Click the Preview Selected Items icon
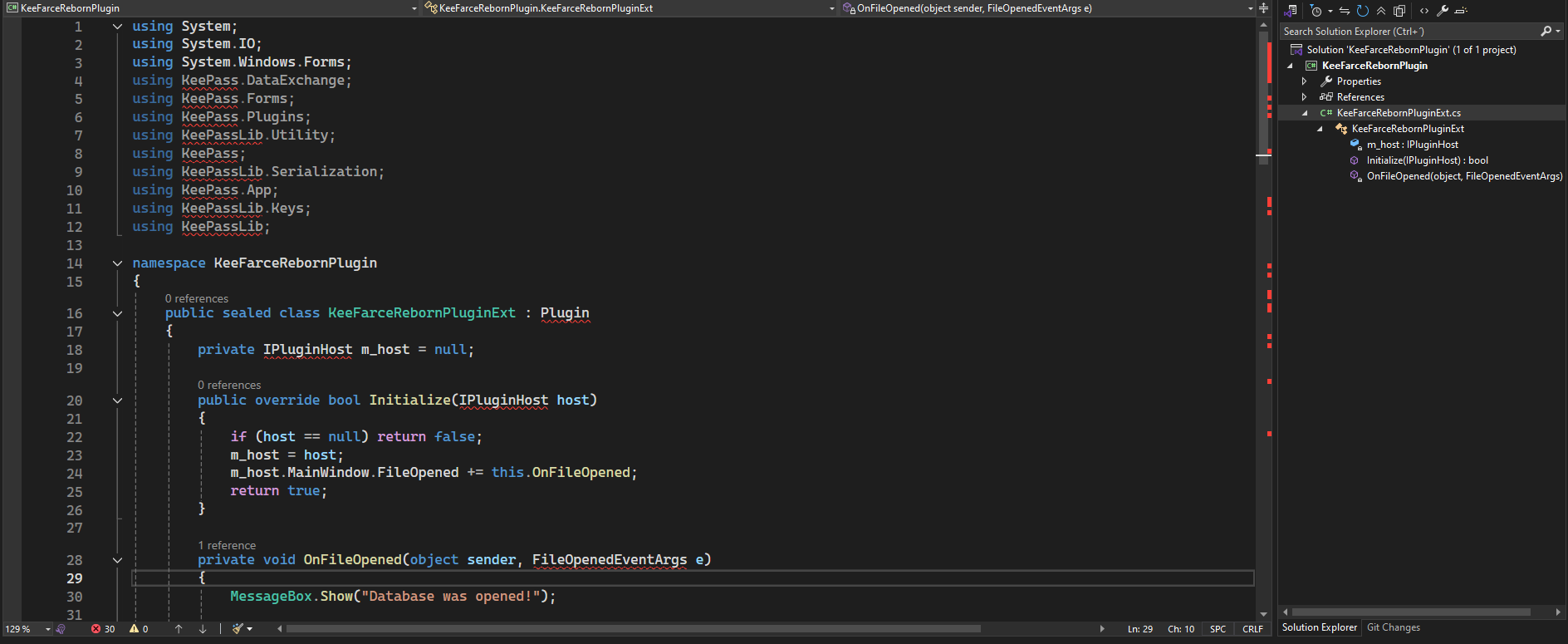Image resolution: width=1568 pixels, height=644 pixels. pyautogui.click(x=1461, y=11)
